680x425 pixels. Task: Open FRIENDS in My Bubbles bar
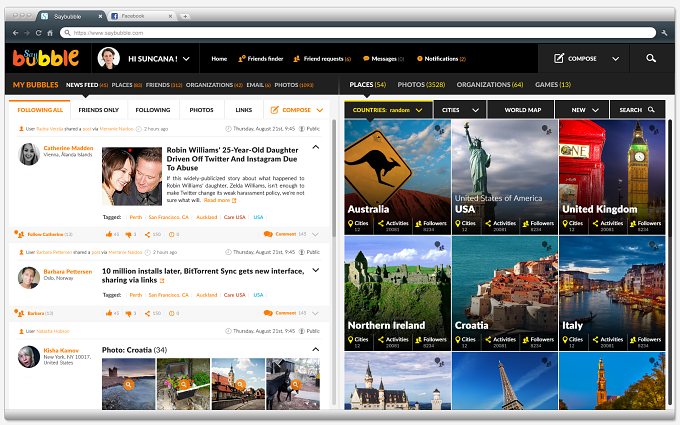point(164,85)
